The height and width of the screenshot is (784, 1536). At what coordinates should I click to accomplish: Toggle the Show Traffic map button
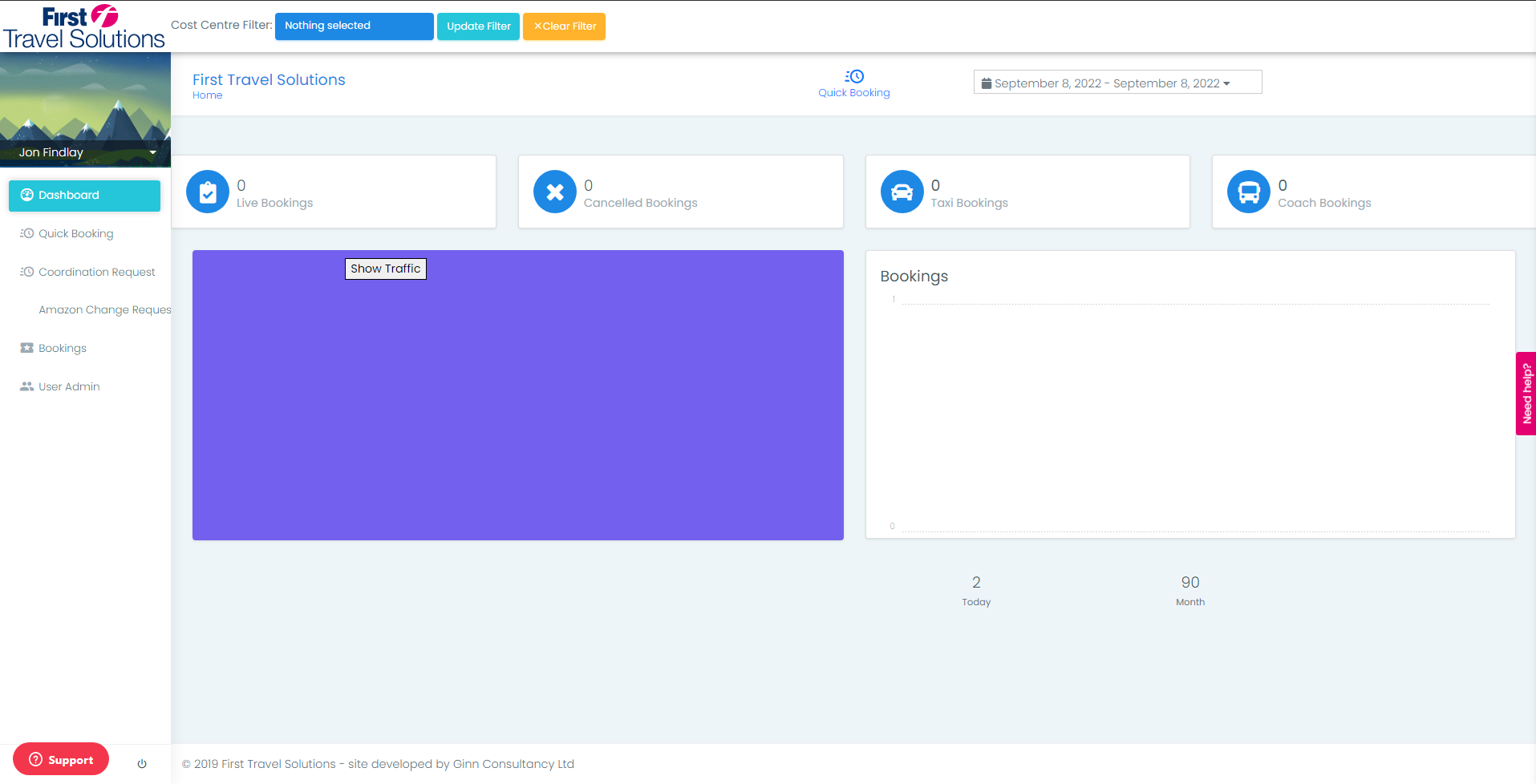coord(386,269)
